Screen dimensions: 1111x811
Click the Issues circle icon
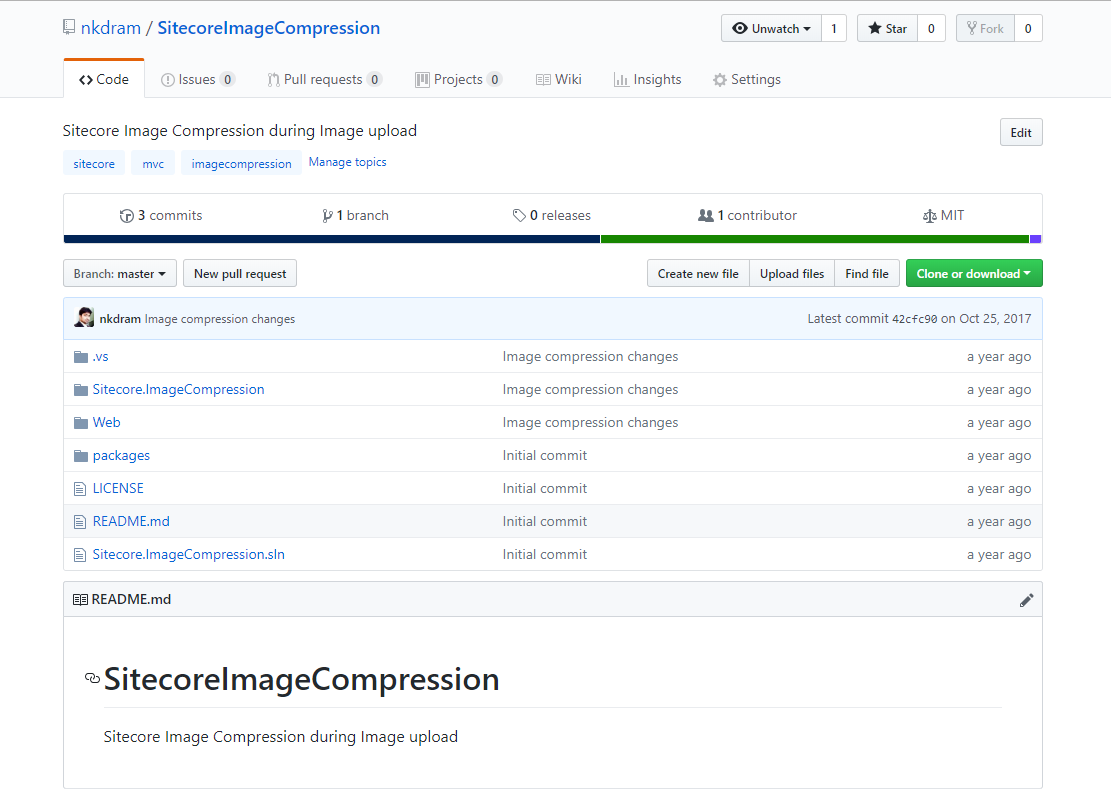tap(168, 80)
